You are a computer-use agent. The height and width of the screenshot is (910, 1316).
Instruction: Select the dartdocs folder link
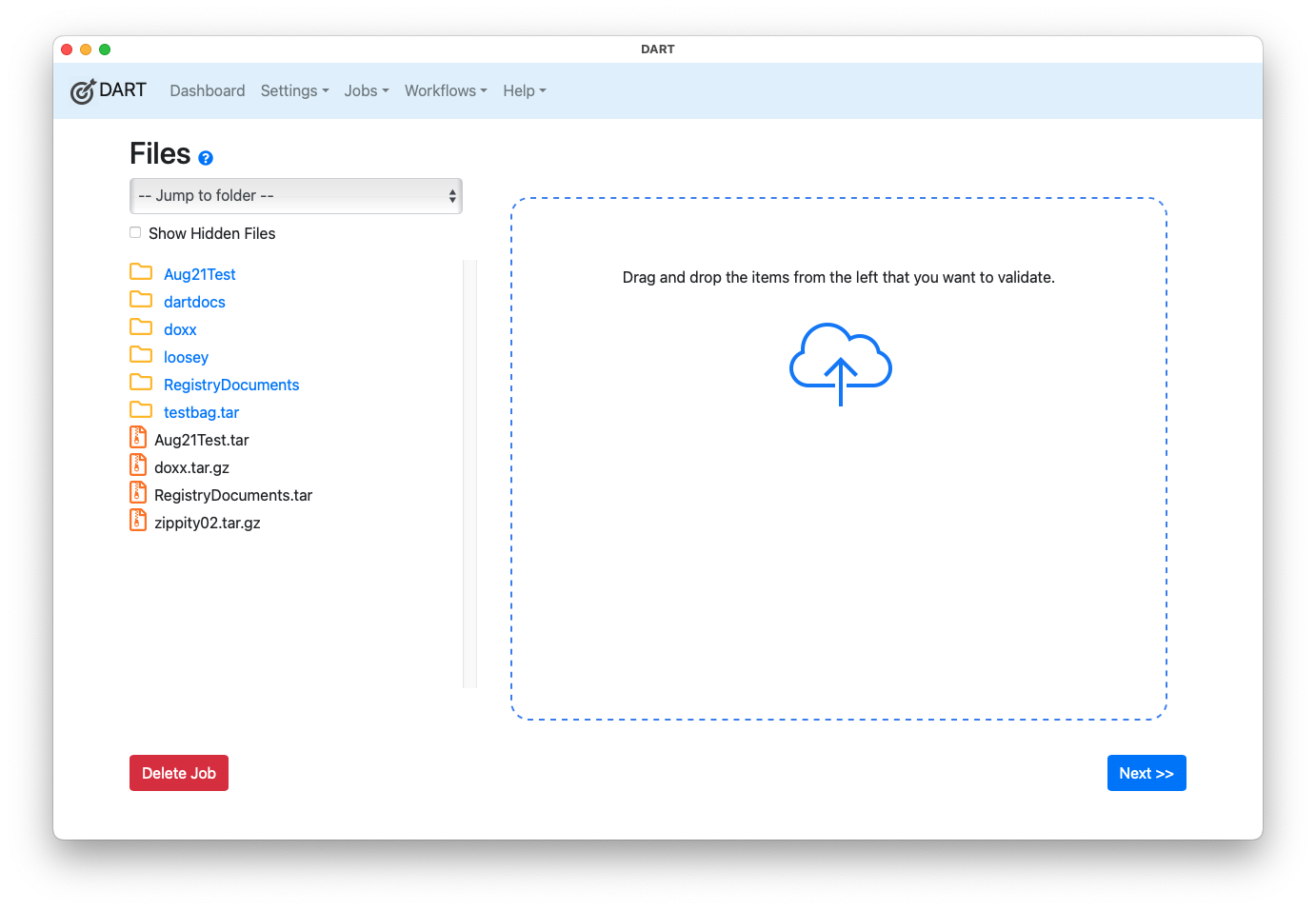[x=194, y=301]
